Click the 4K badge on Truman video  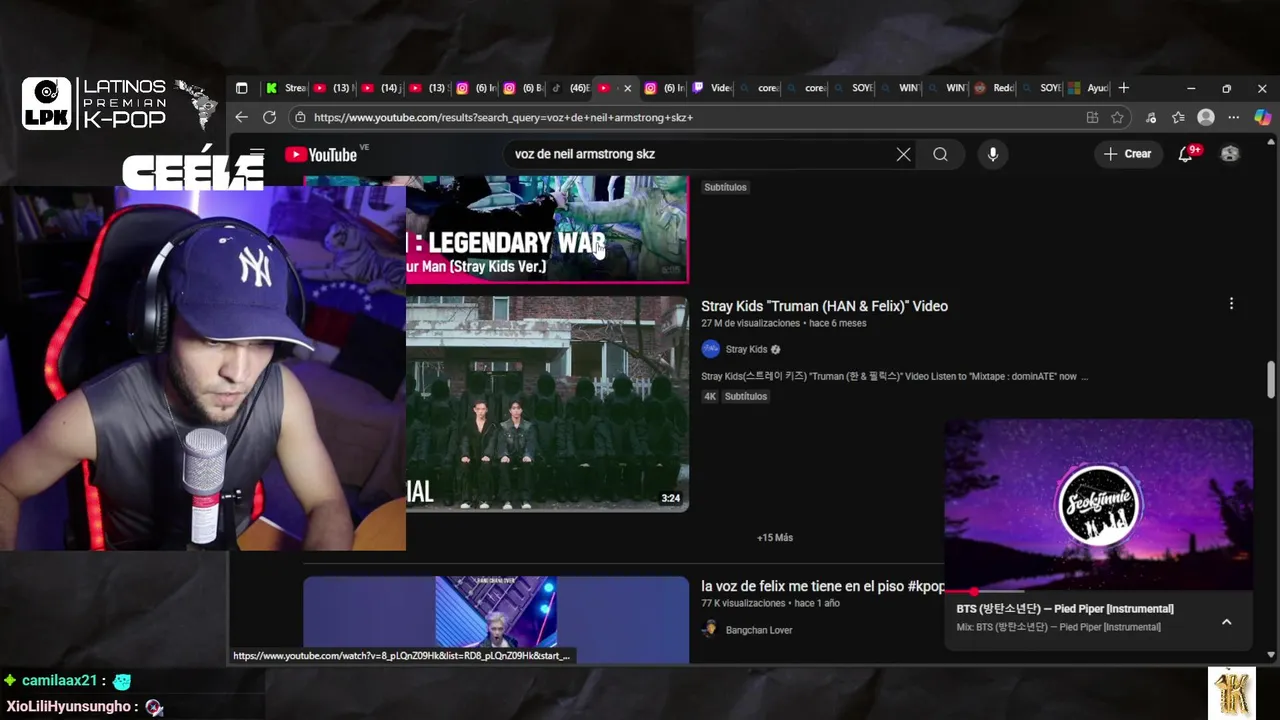[x=710, y=396]
